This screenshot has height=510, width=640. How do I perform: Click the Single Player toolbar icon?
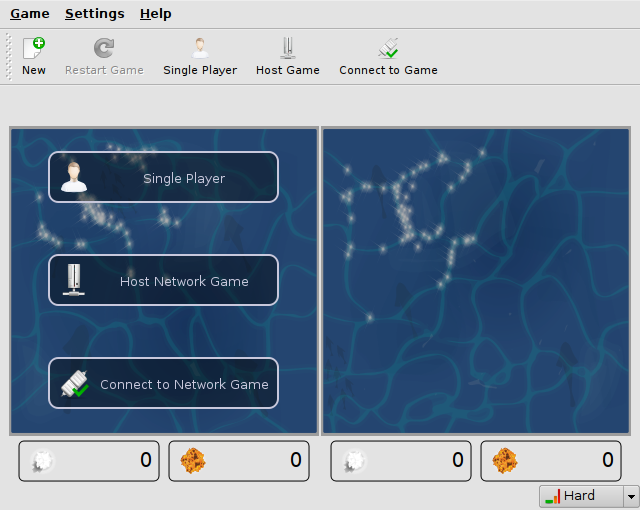point(200,48)
